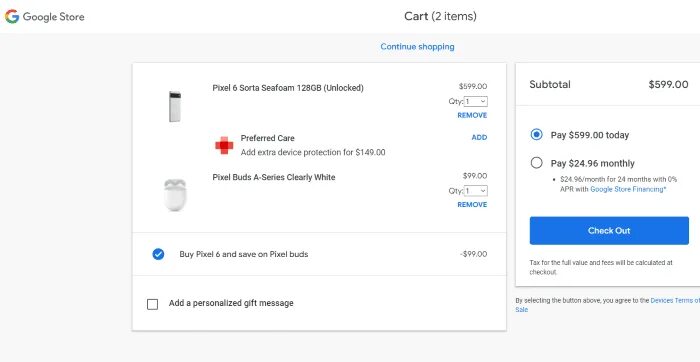Click the Check Out button

coord(609,231)
